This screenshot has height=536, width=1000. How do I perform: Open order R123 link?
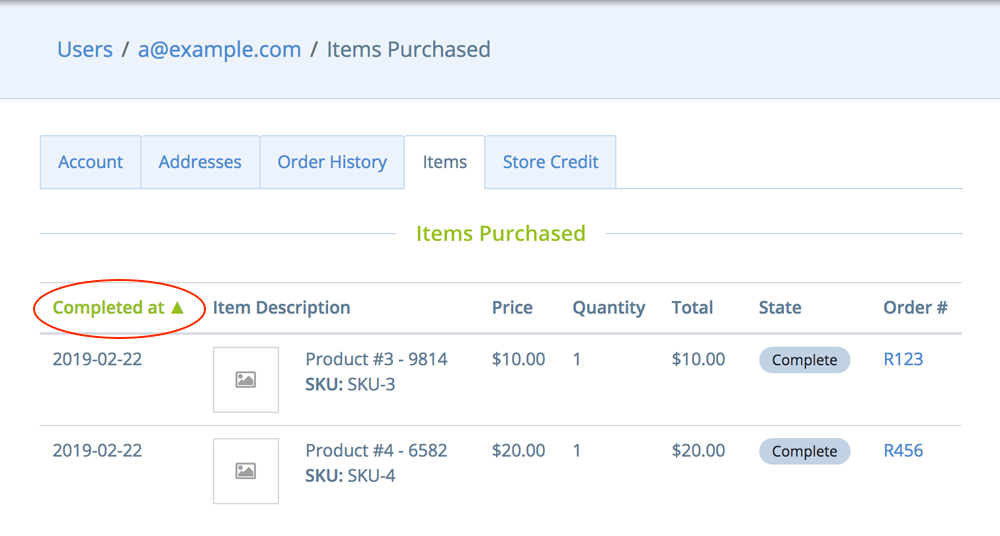pyautogui.click(x=903, y=360)
